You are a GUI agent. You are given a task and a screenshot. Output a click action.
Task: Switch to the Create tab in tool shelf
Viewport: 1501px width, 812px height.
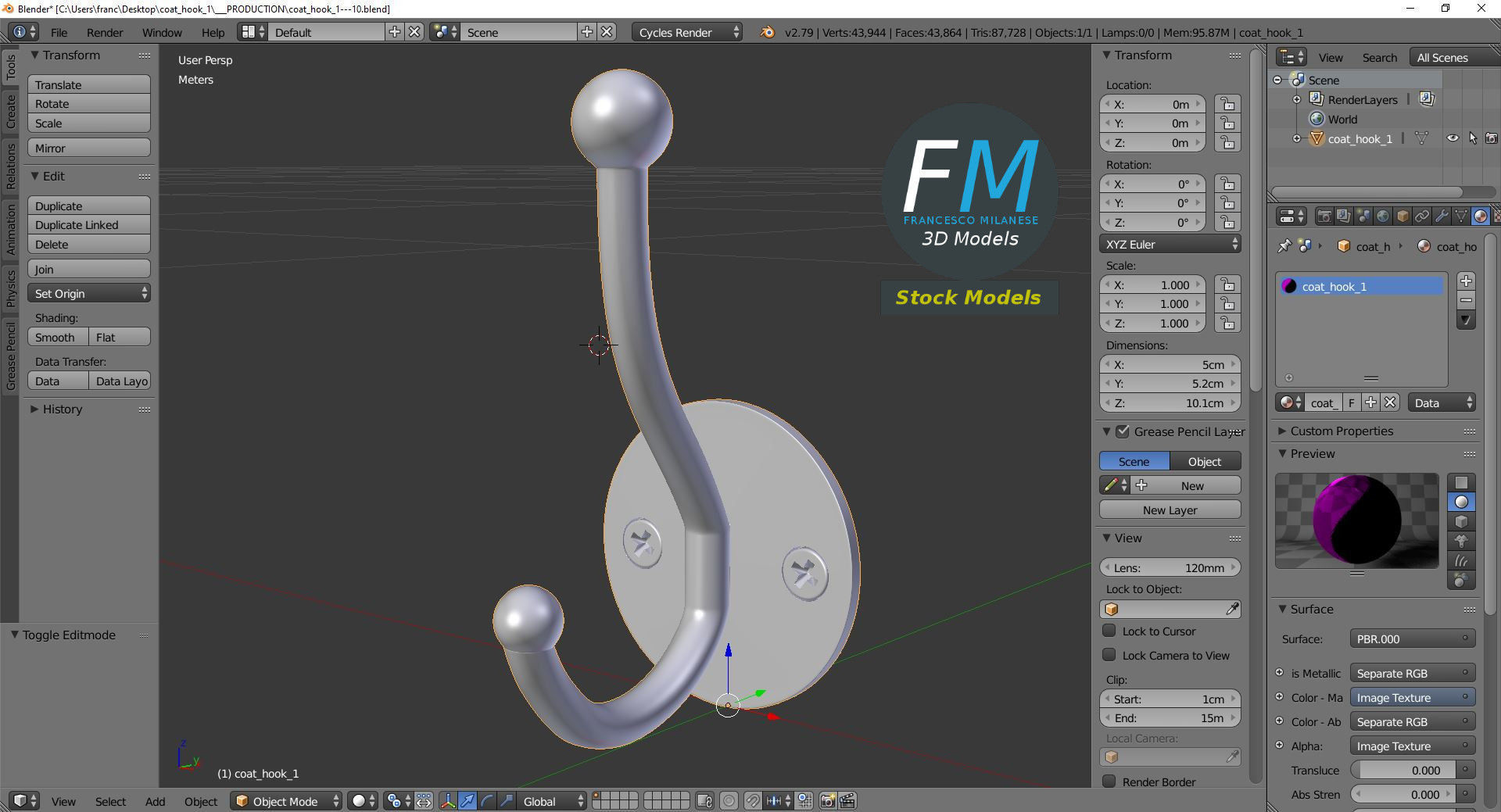tap(10, 111)
